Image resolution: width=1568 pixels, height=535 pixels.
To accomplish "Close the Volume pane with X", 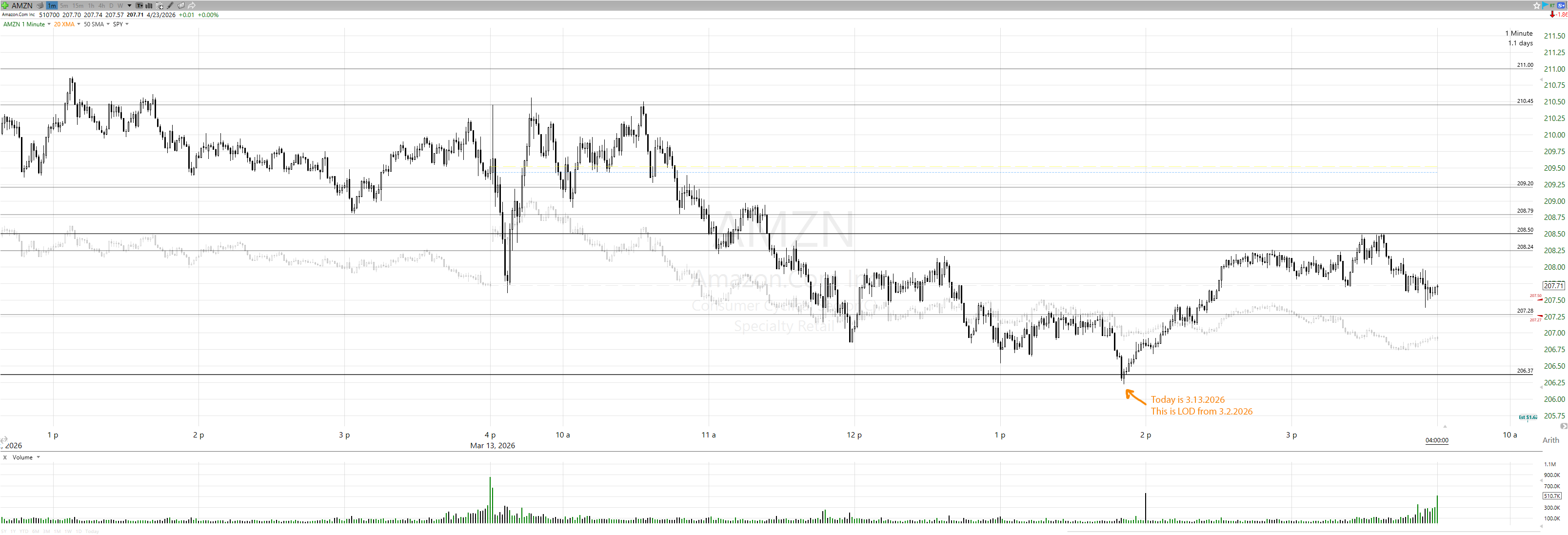I will [5, 457].
